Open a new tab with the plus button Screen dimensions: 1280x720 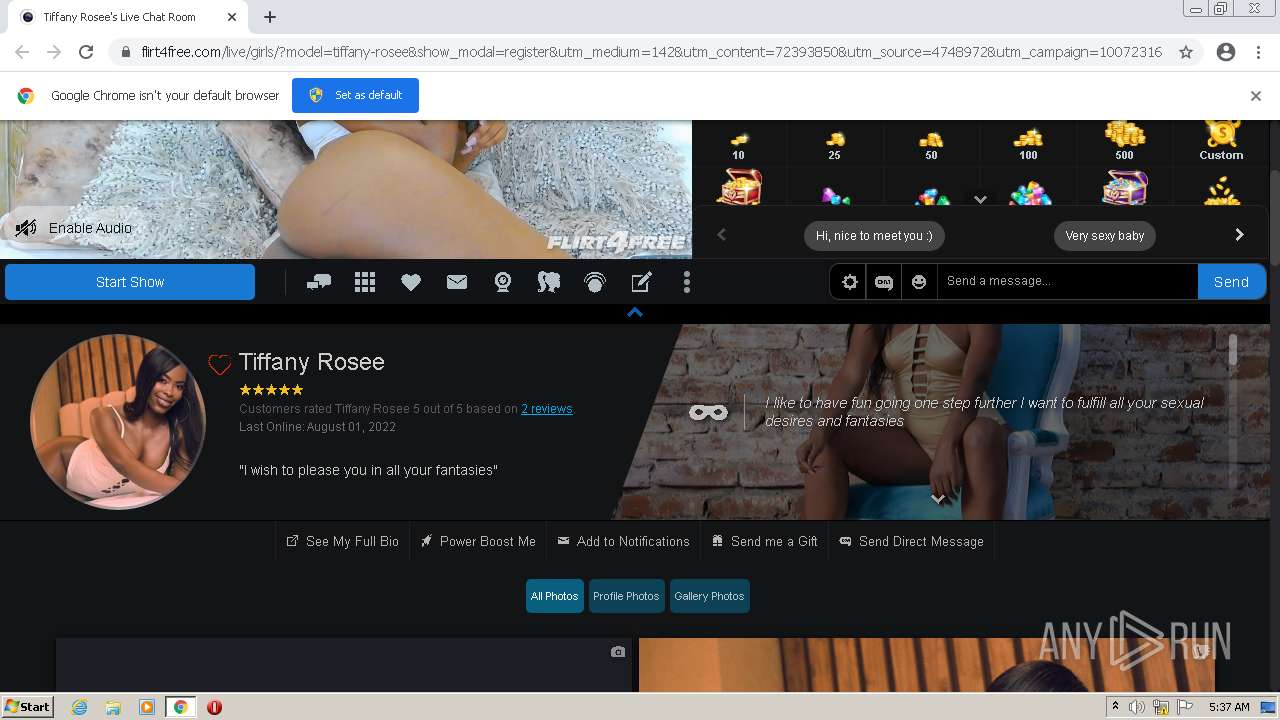coord(270,17)
